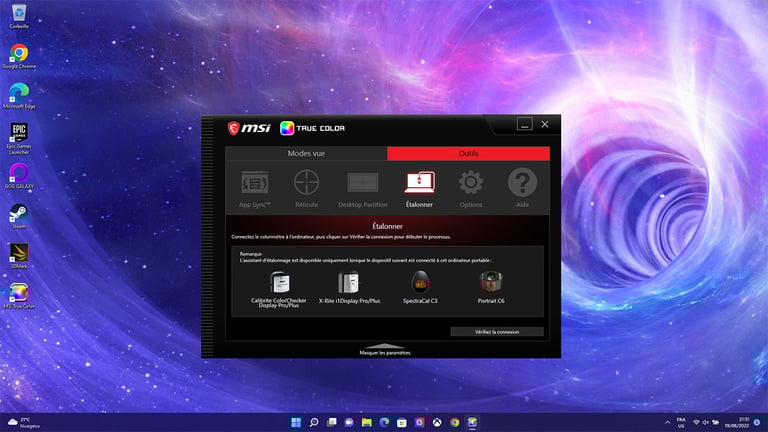This screenshot has height=432, width=768.
Task: Open the weather widget in taskbar
Action: pos(24,423)
